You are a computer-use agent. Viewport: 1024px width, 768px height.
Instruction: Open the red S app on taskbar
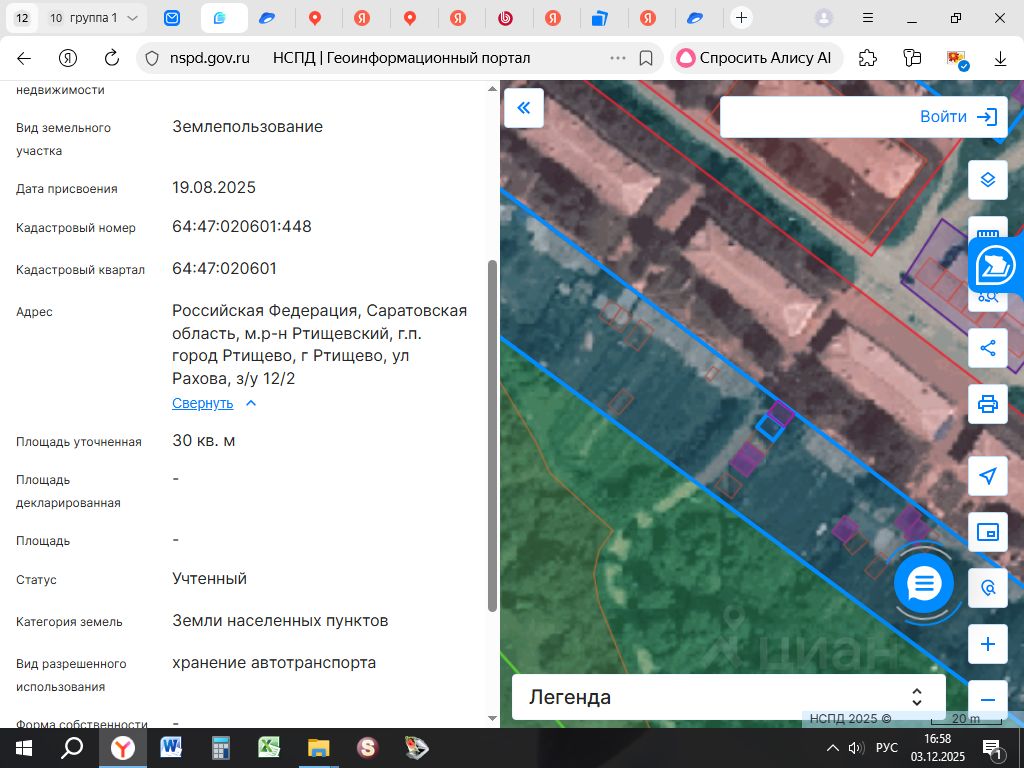tap(368, 748)
